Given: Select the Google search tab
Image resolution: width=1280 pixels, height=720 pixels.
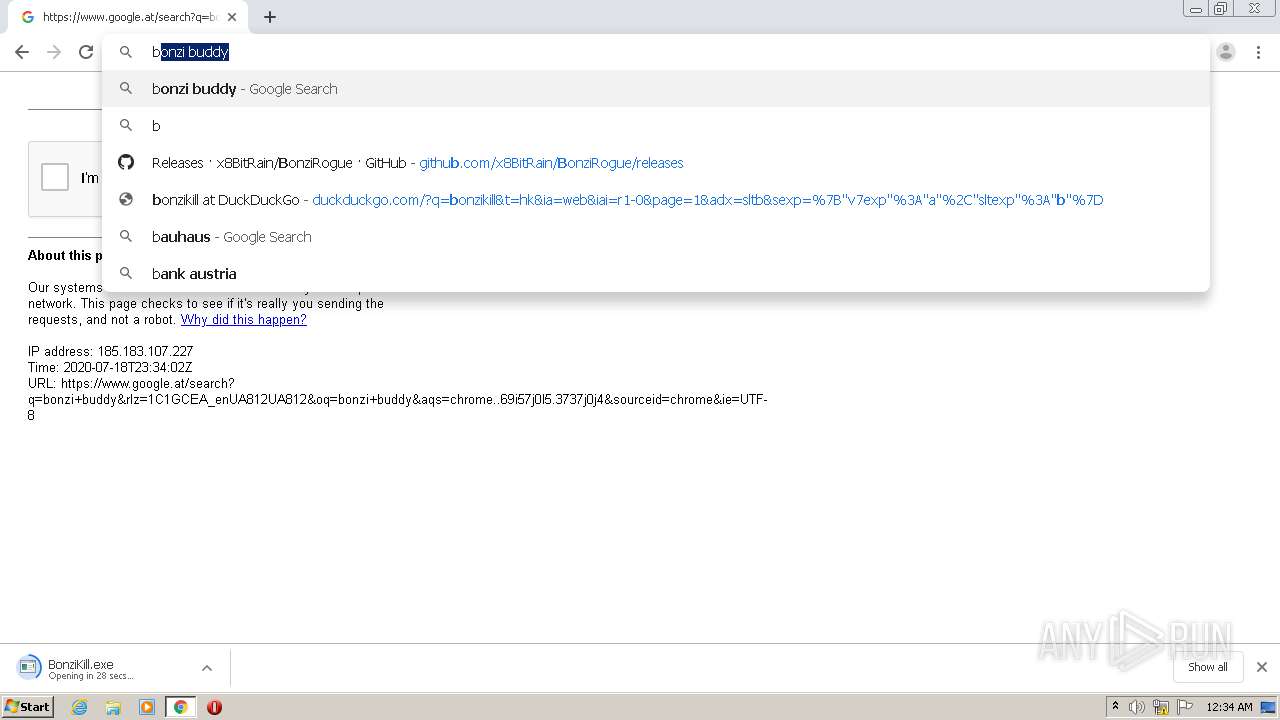Looking at the screenshot, I should (128, 17).
